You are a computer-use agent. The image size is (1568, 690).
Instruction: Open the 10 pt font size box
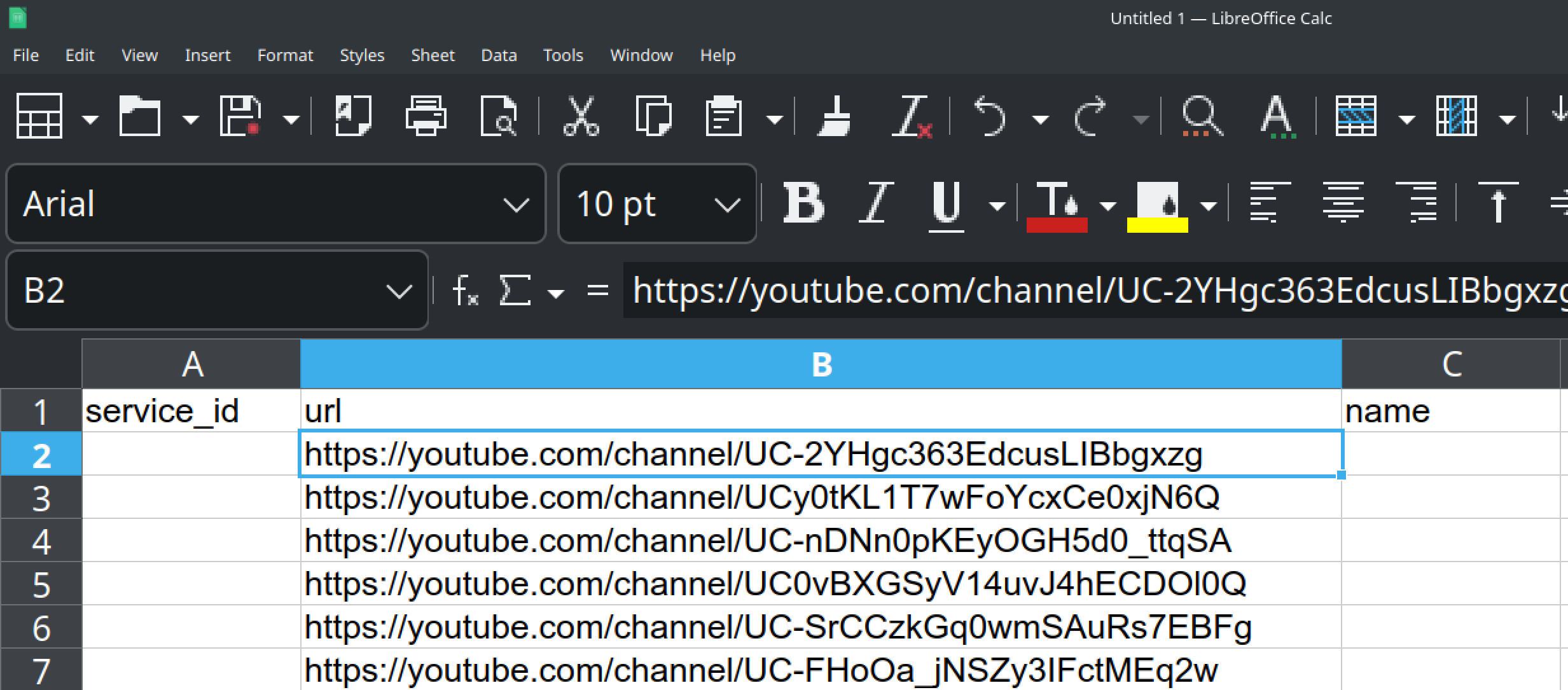click(657, 204)
